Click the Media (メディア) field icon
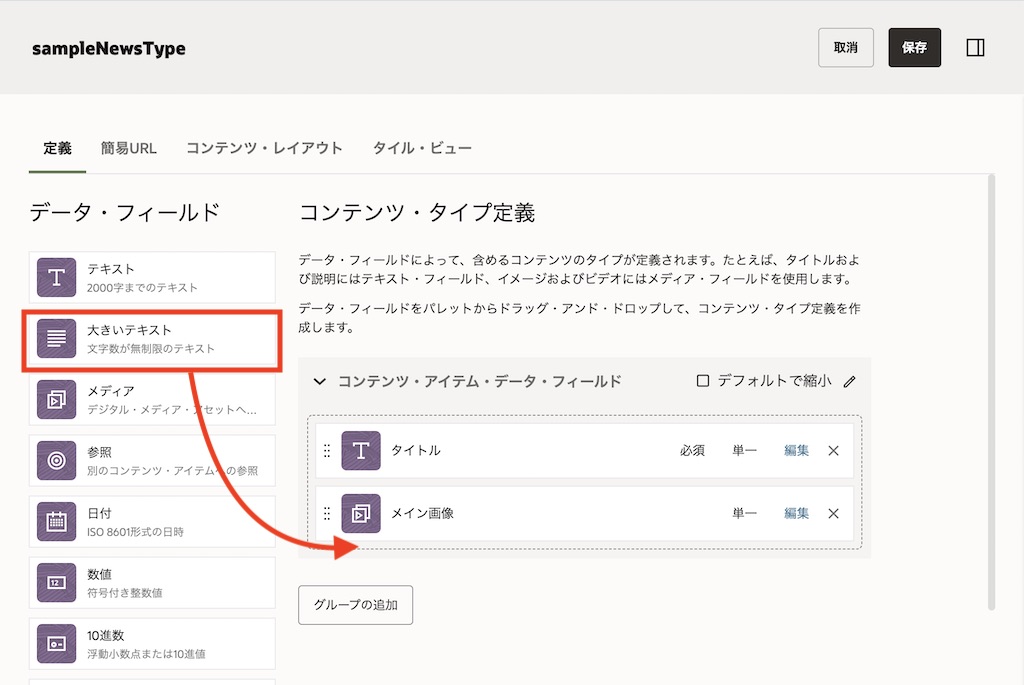 click(x=57, y=399)
